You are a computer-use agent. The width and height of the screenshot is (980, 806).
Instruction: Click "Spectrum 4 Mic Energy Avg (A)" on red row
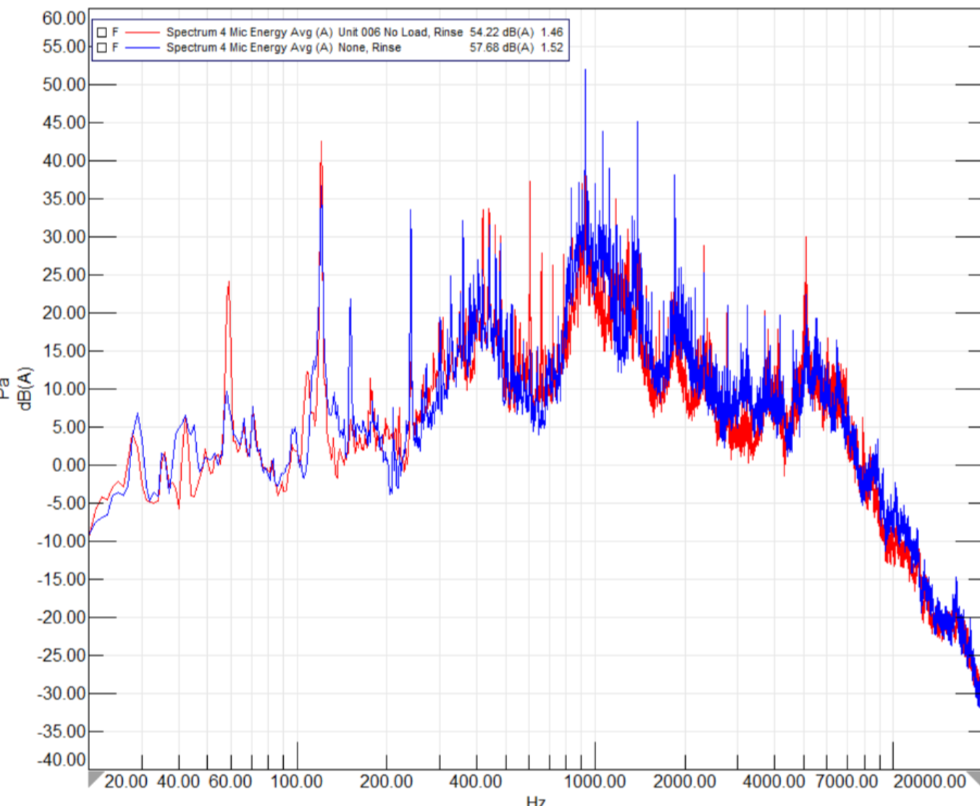249,32
